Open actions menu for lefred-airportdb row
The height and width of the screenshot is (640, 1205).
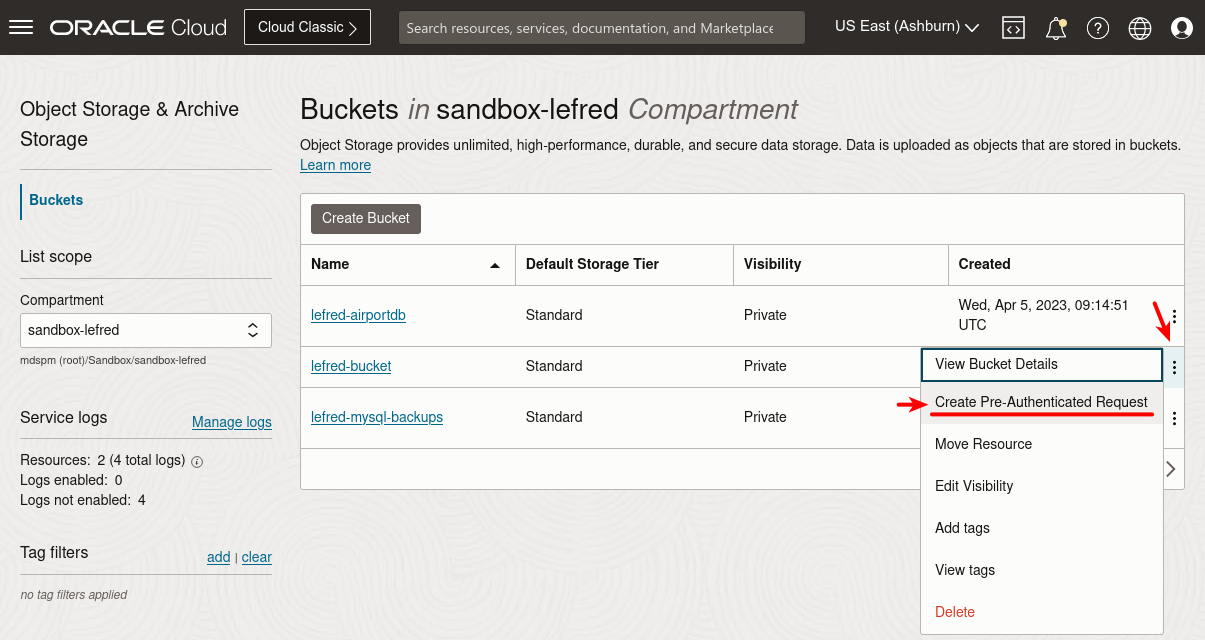[x=1175, y=316]
